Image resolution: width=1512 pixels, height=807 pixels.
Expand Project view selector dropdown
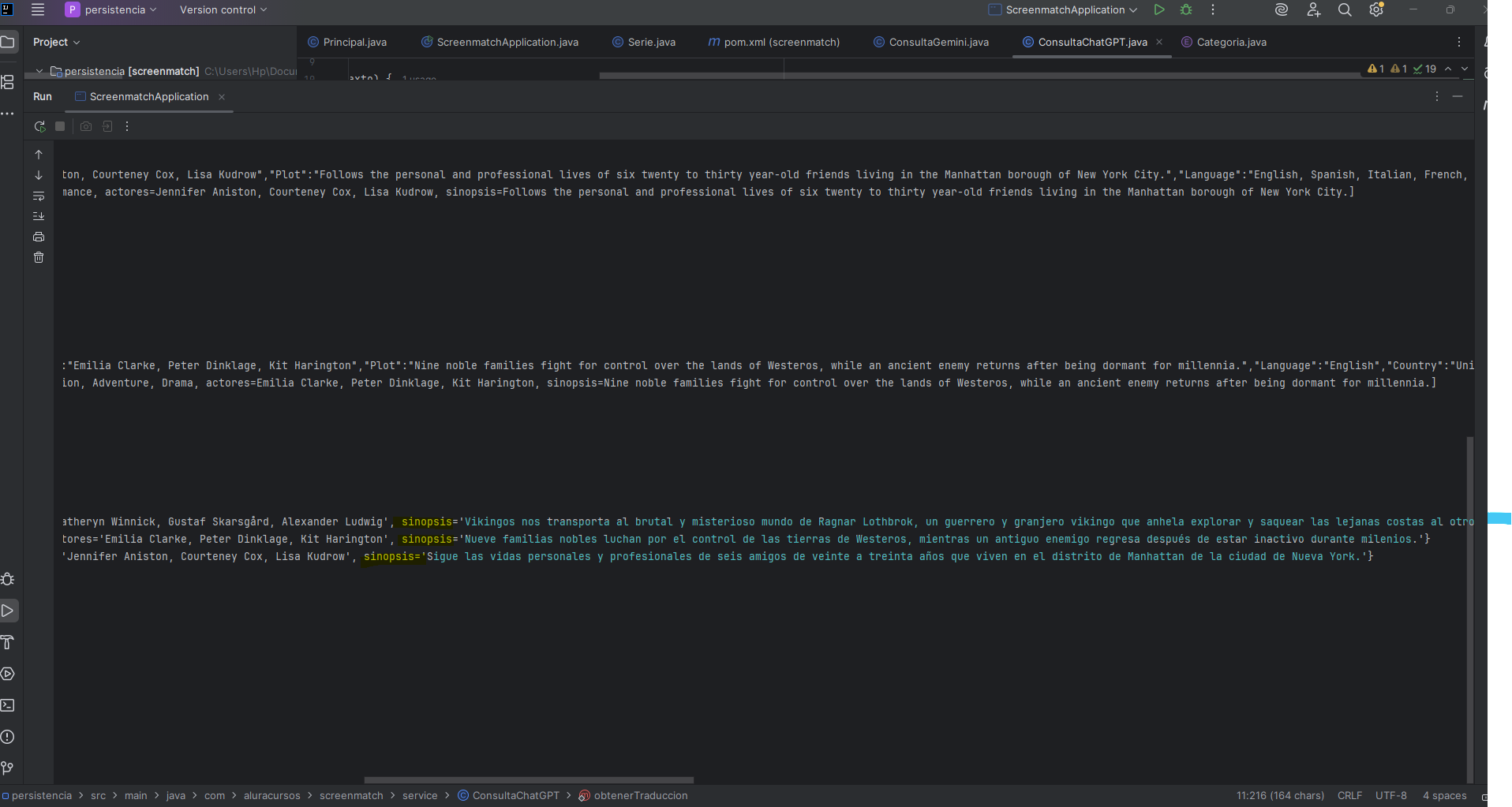click(x=57, y=43)
